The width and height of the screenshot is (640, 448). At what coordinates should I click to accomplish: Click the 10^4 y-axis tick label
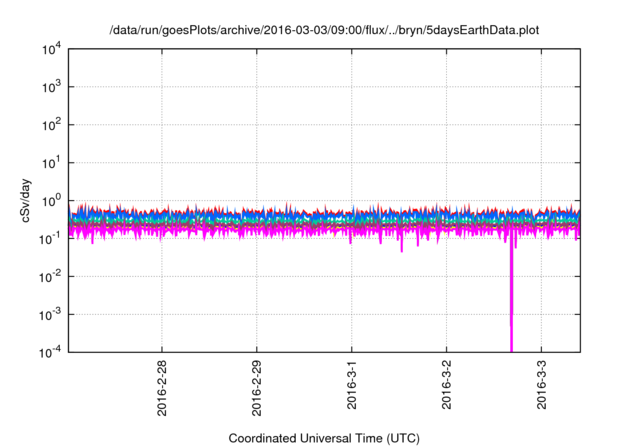point(51,50)
